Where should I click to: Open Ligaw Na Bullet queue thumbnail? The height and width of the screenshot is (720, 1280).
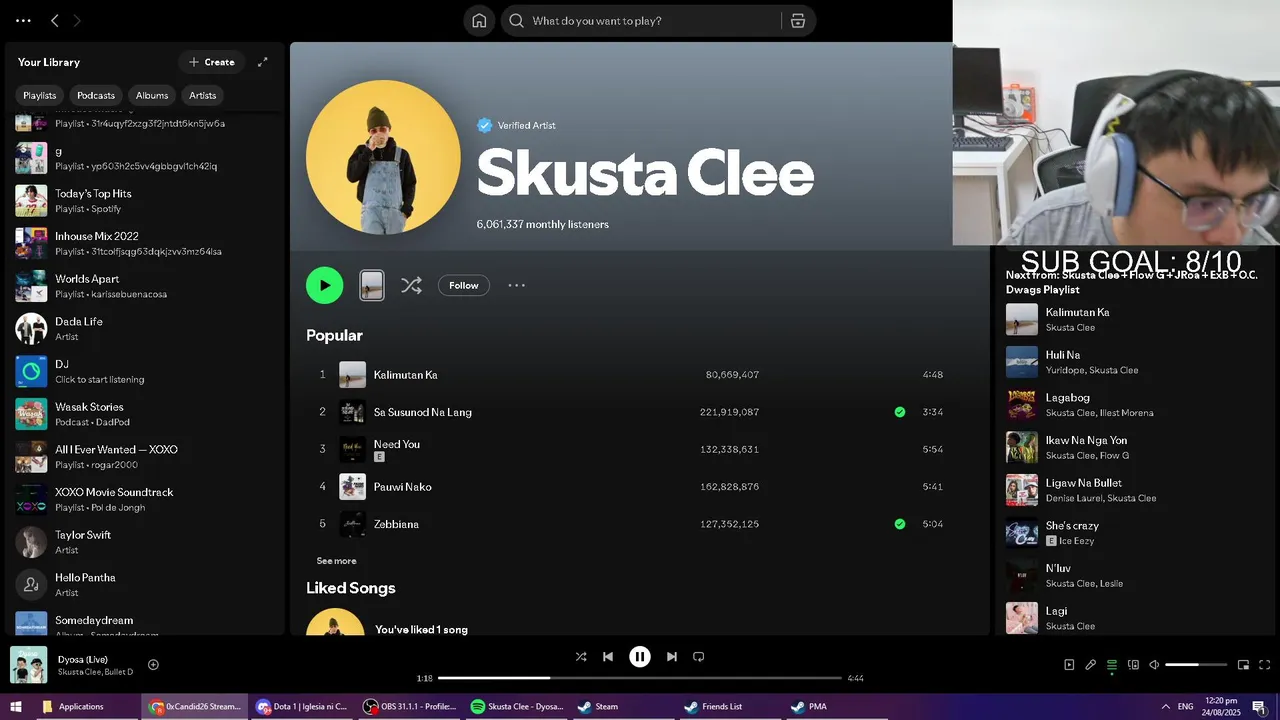(x=1022, y=490)
